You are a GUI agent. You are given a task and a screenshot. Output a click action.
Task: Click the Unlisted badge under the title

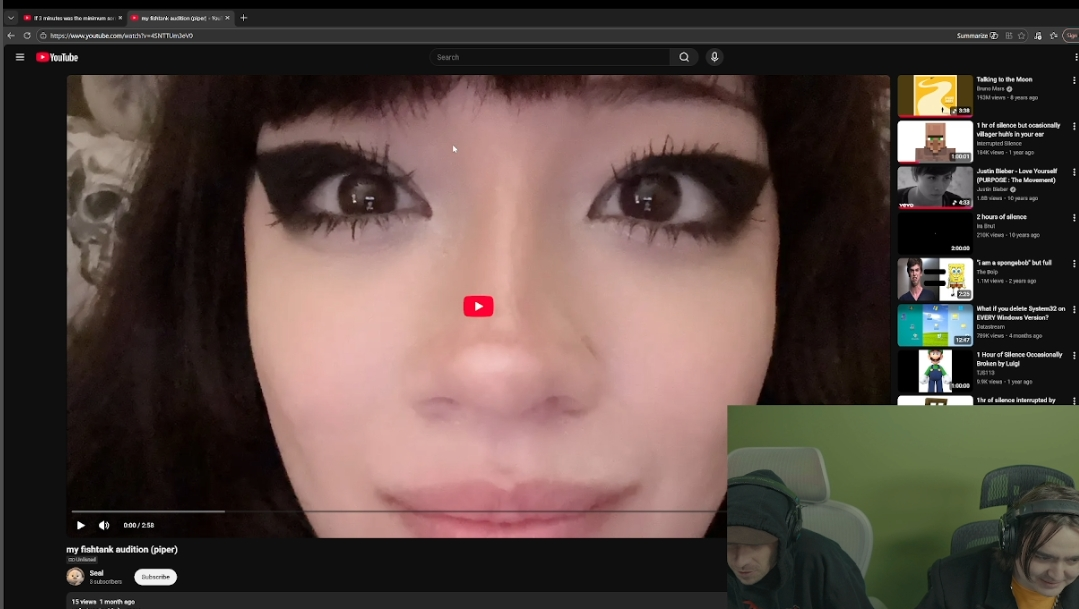82,559
